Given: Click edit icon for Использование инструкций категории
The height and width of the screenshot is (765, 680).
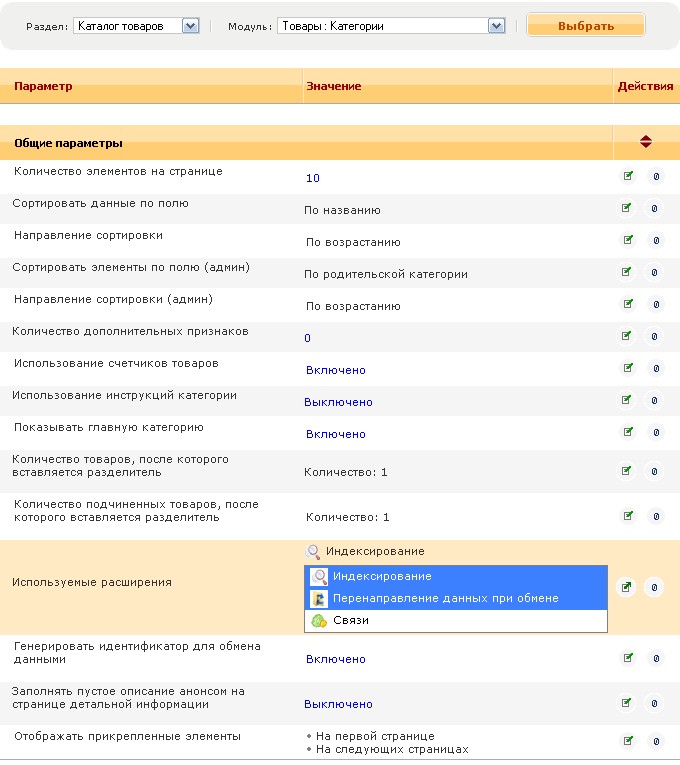Looking at the screenshot, I should [627, 400].
